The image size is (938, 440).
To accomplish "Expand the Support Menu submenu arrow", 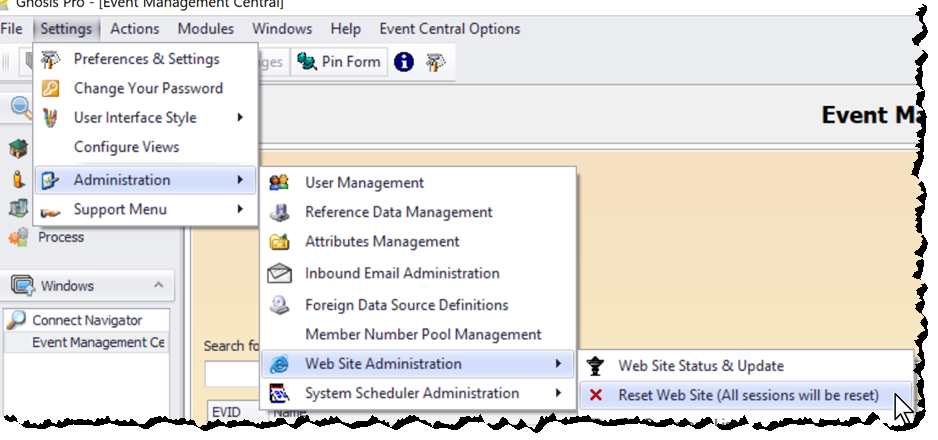I will [x=240, y=209].
